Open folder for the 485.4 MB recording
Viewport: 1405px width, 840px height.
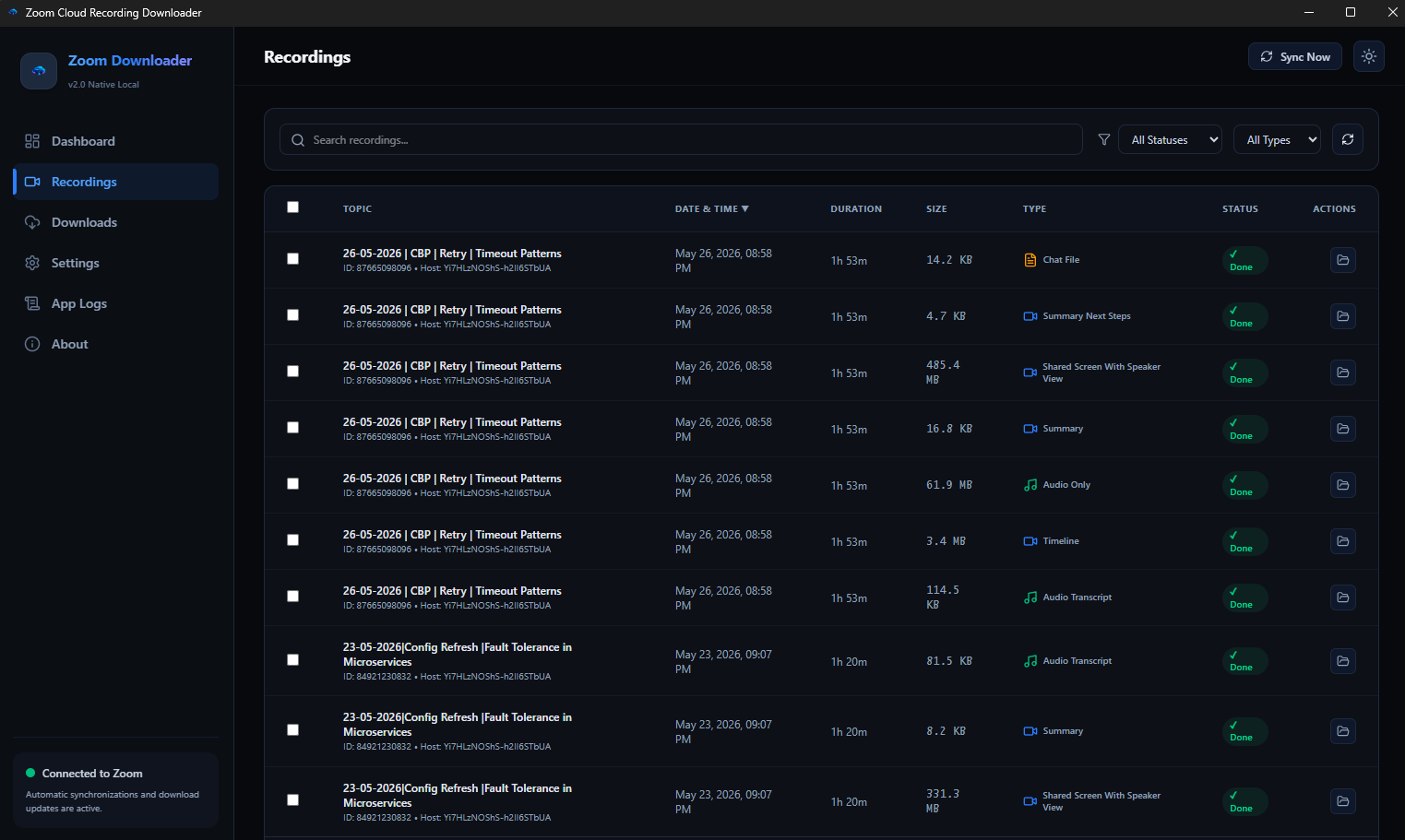pyautogui.click(x=1343, y=373)
